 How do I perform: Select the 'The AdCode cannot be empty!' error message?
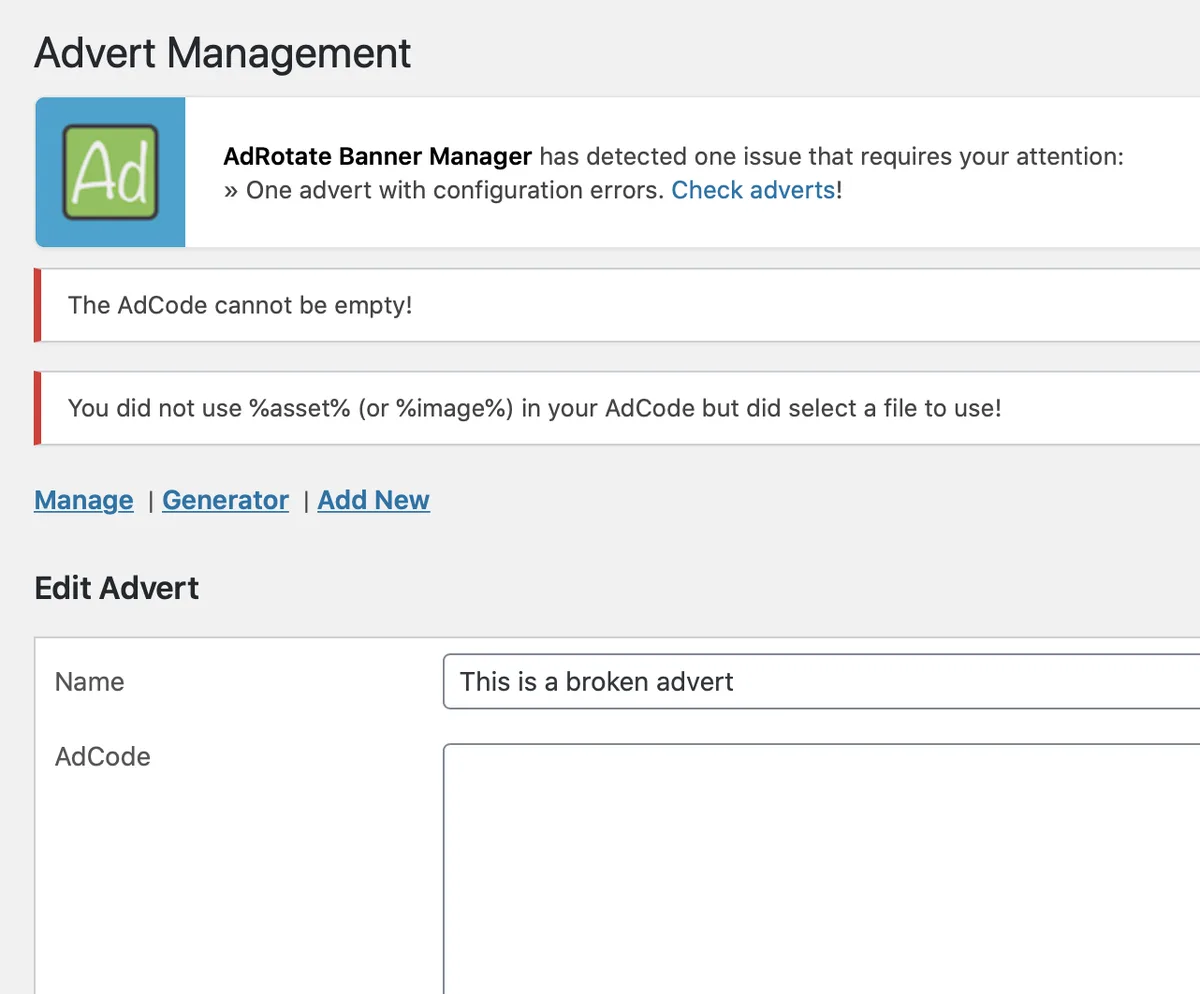click(x=240, y=305)
